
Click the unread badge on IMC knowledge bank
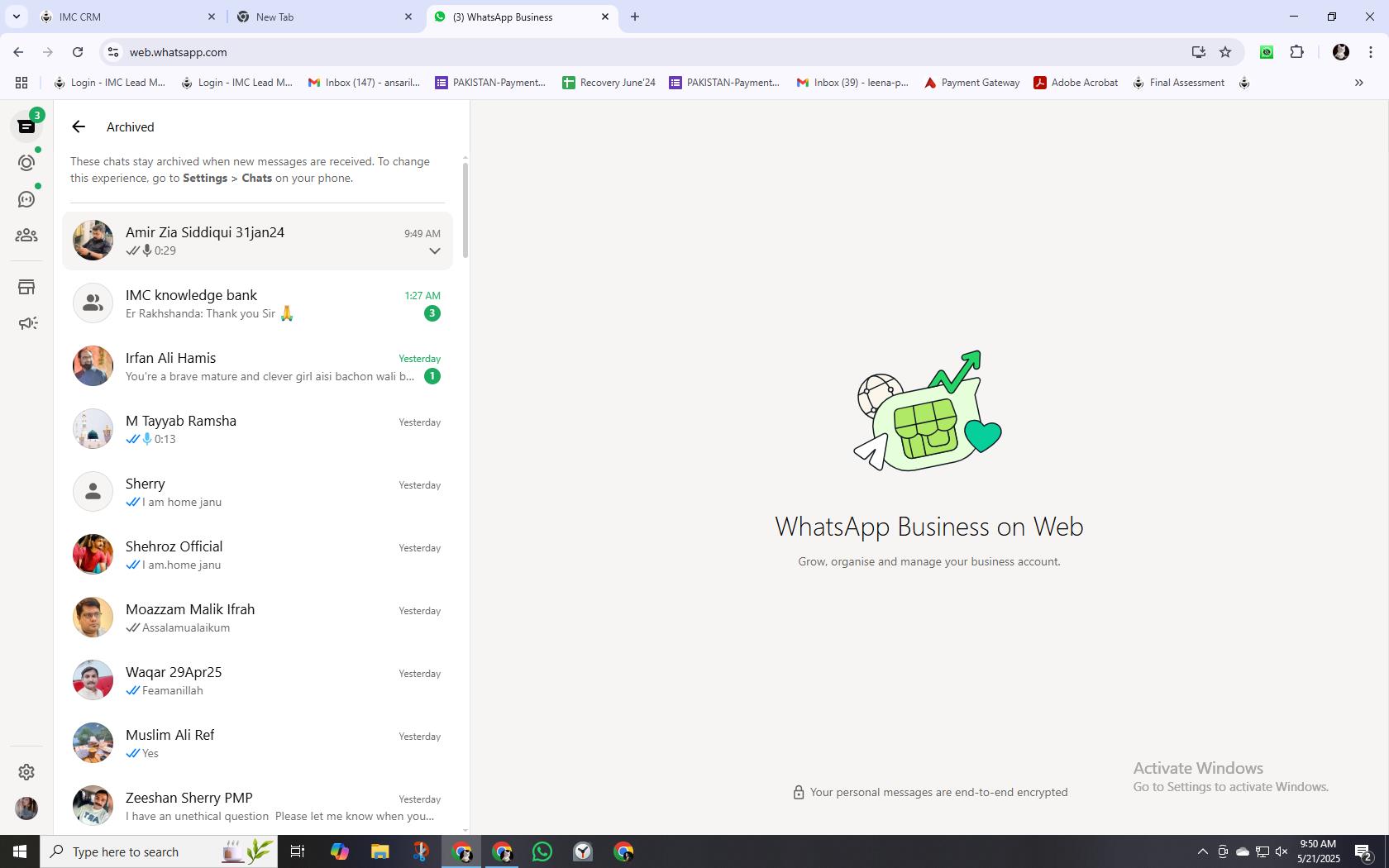click(x=432, y=313)
